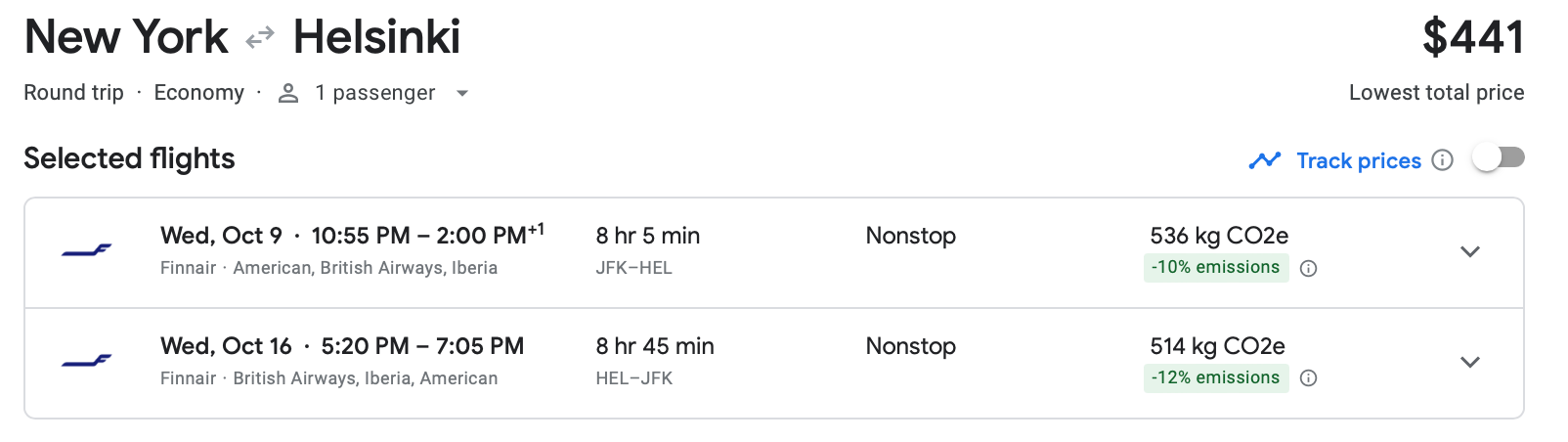Click the 1 passenger label
This screenshot has height=442, width=1568.
[x=375, y=93]
